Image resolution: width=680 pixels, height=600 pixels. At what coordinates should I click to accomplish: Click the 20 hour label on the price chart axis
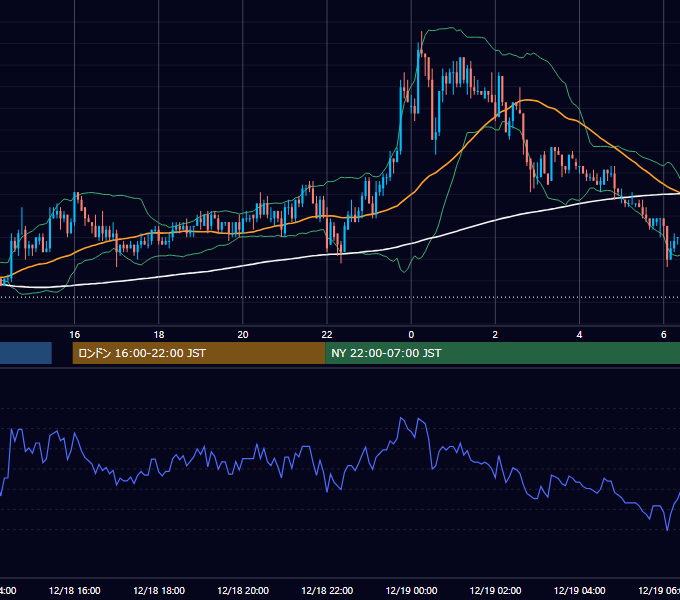tap(243, 335)
